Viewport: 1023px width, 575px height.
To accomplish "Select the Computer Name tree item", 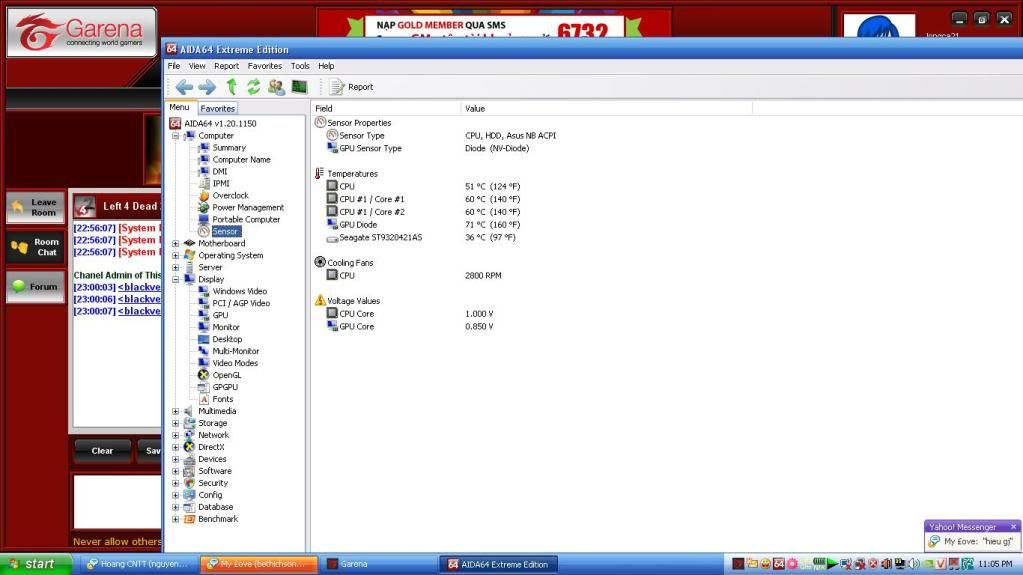I will 241,159.
